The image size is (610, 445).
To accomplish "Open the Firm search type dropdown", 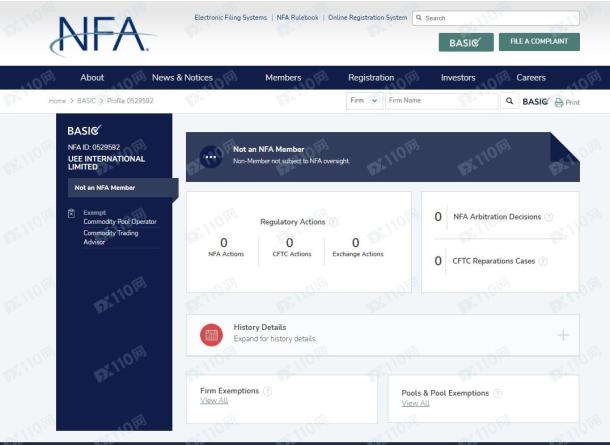I will click(364, 101).
